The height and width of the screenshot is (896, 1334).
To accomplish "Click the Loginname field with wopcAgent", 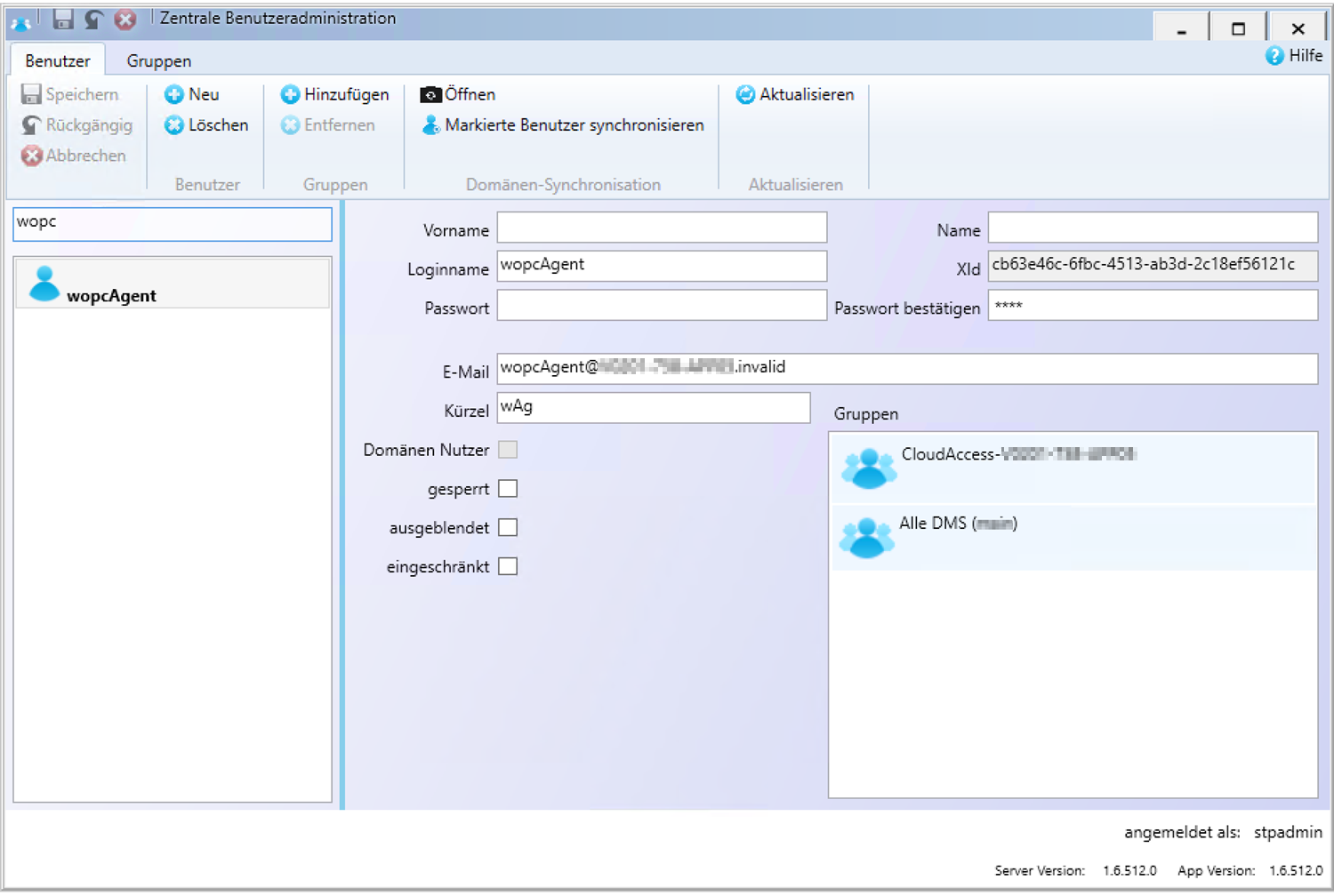I will pos(662,266).
